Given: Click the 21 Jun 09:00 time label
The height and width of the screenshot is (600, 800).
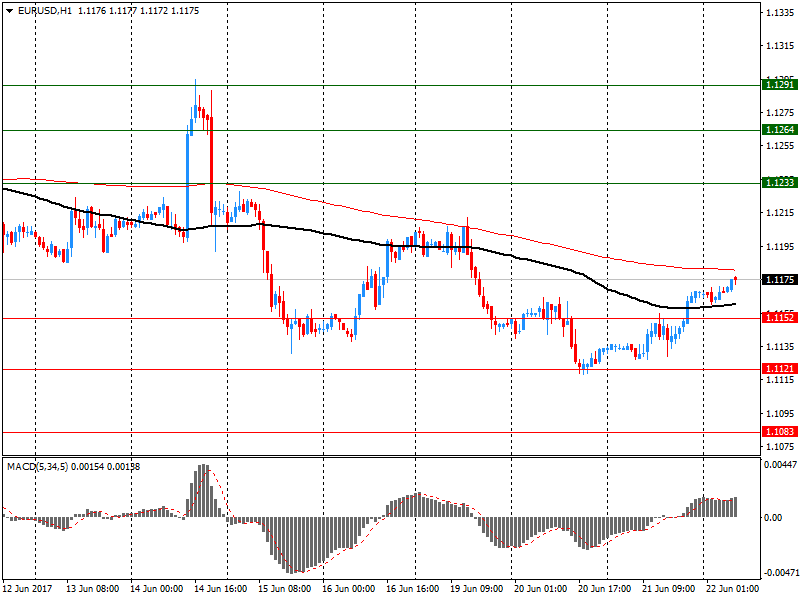Looking at the screenshot, I should pyautogui.click(x=668, y=588).
